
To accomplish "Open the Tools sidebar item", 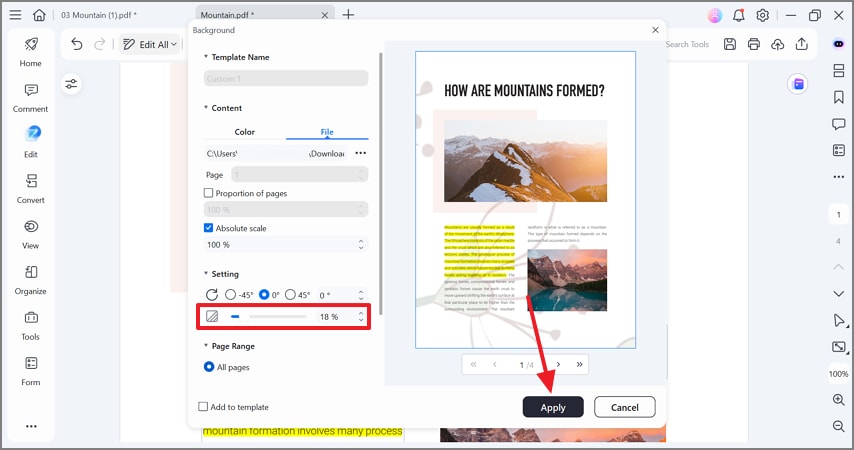I will tap(30, 326).
